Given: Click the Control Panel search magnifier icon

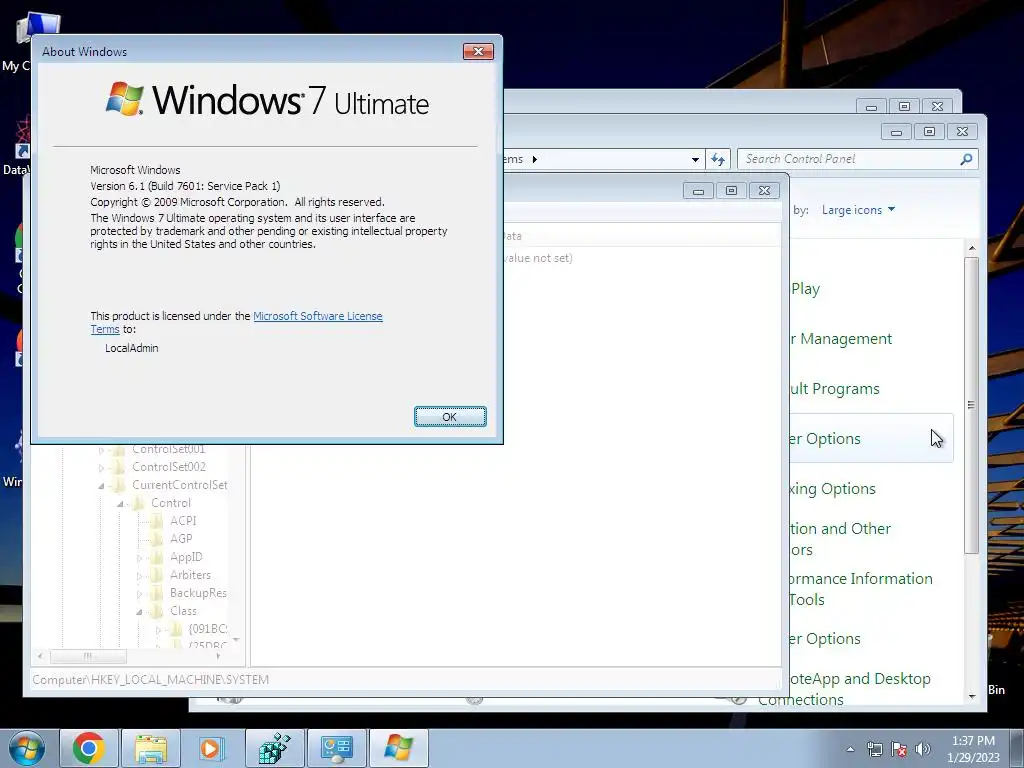Looking at the screenshot, I should pyautogui.click(x=967, y=159).
